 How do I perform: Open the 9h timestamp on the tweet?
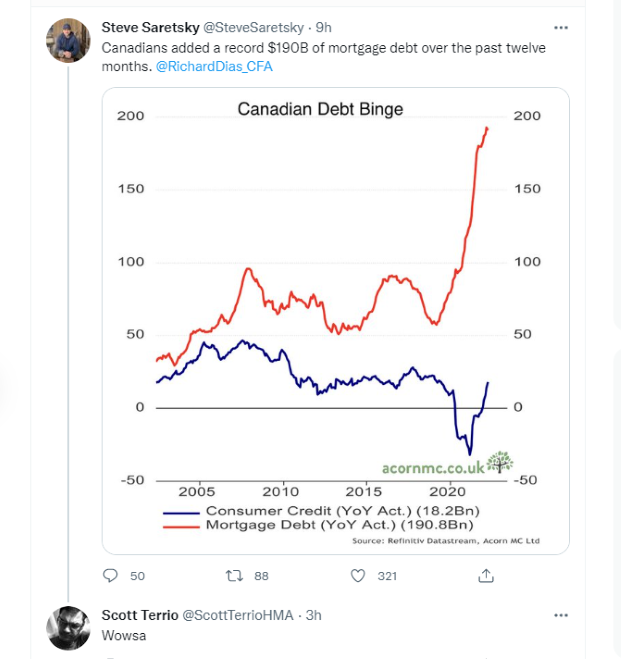click(324, 27)
